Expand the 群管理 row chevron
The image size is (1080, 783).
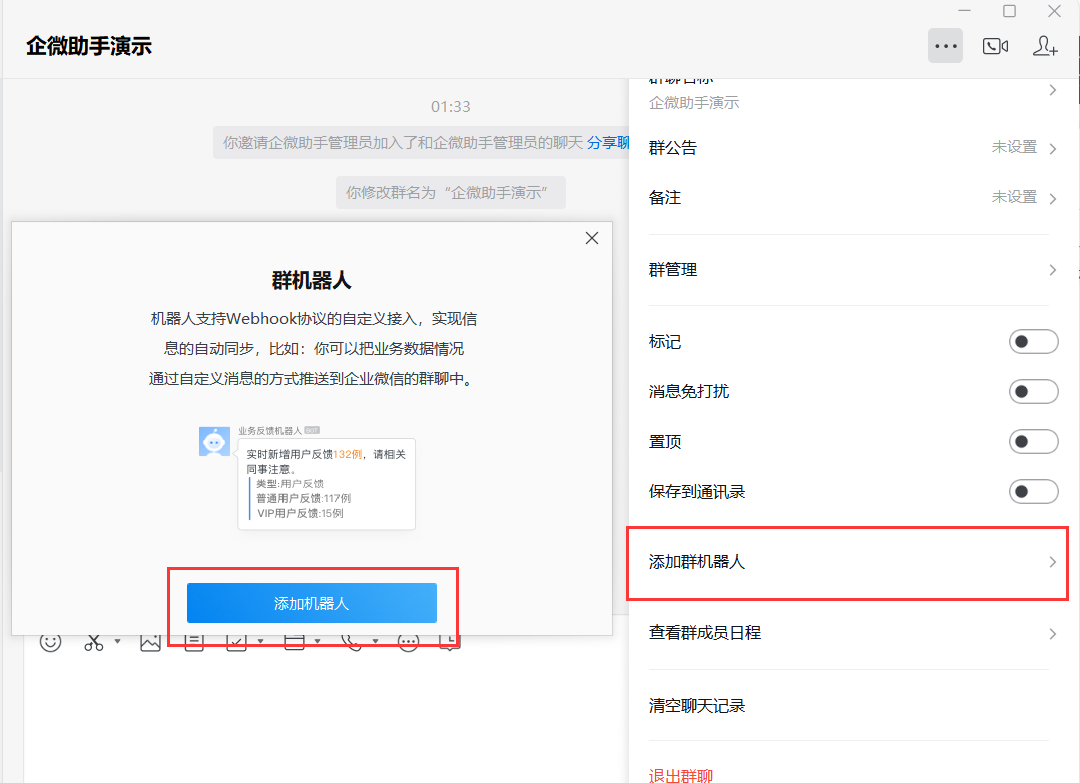tap(1052, 270)
